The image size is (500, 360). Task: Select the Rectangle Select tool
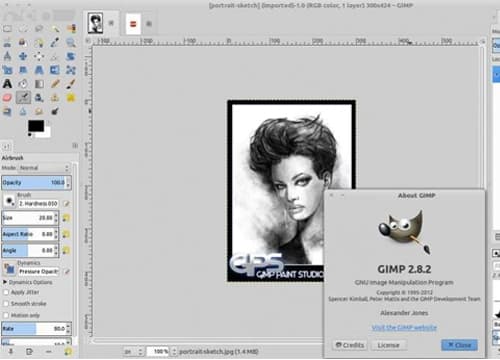click(7, 29)
